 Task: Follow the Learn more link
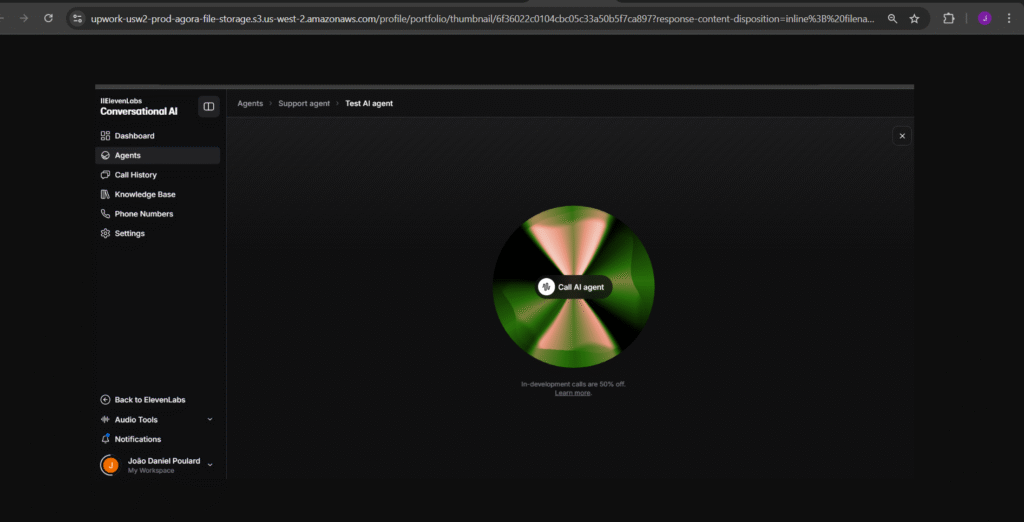(573, 393)
